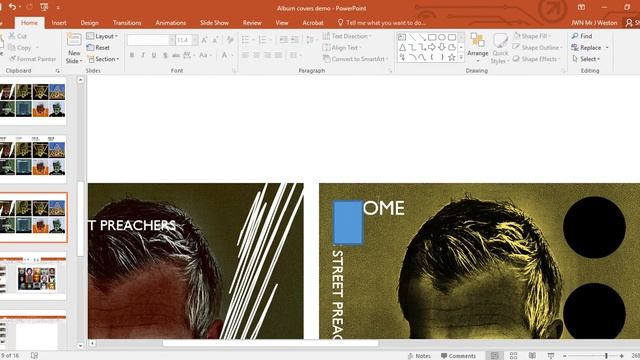This screenshot has width=640, height=360.
Task: Switch to the Insert tab
Action: [59, 22]
